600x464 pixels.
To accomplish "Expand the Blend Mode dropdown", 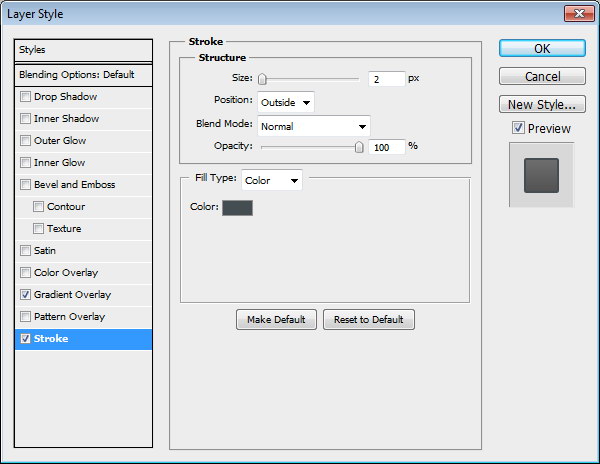I will click(x=314, y=126).
